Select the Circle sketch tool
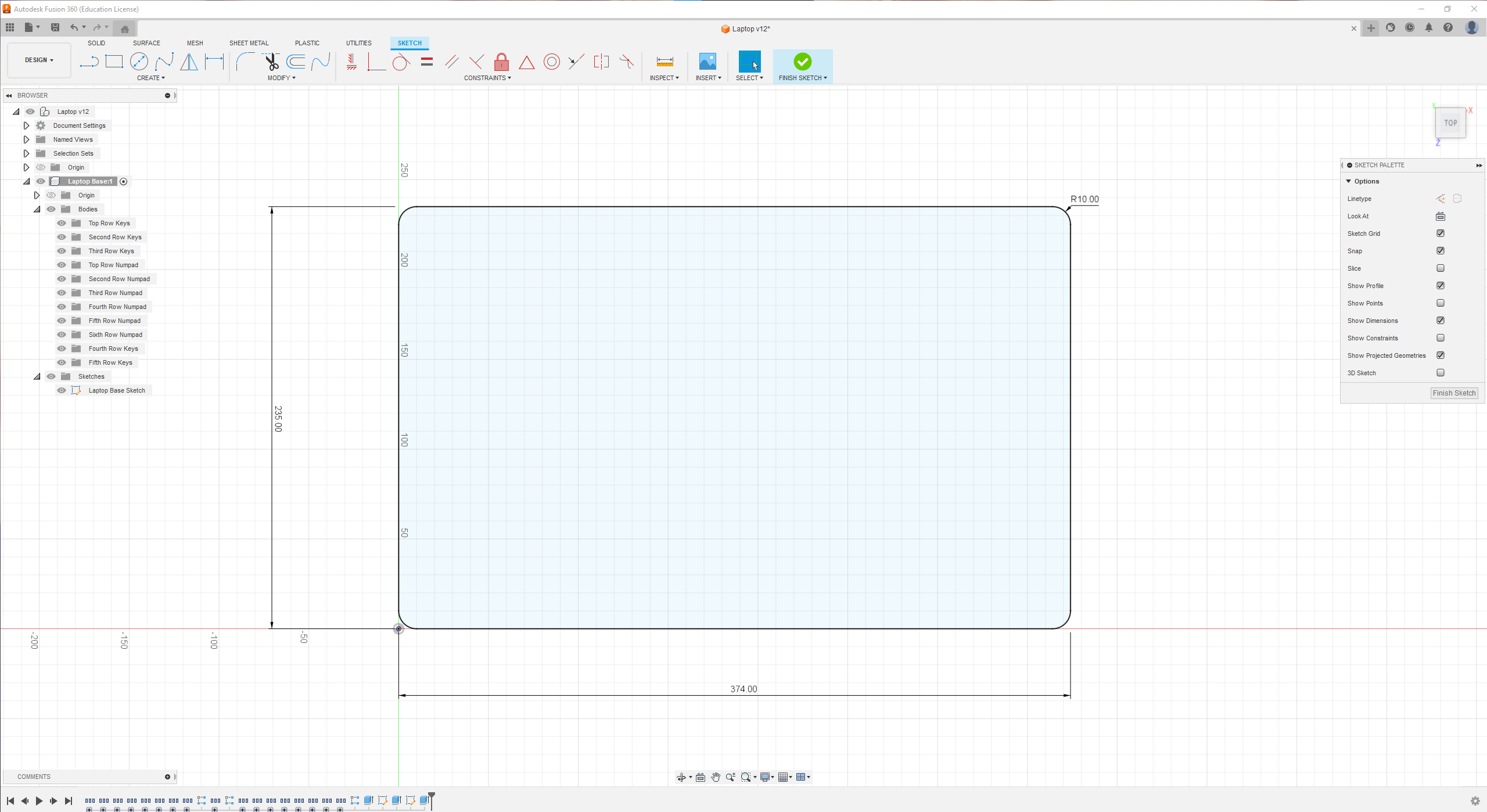Screen dimensions: 1487x812 coord(140,62)
